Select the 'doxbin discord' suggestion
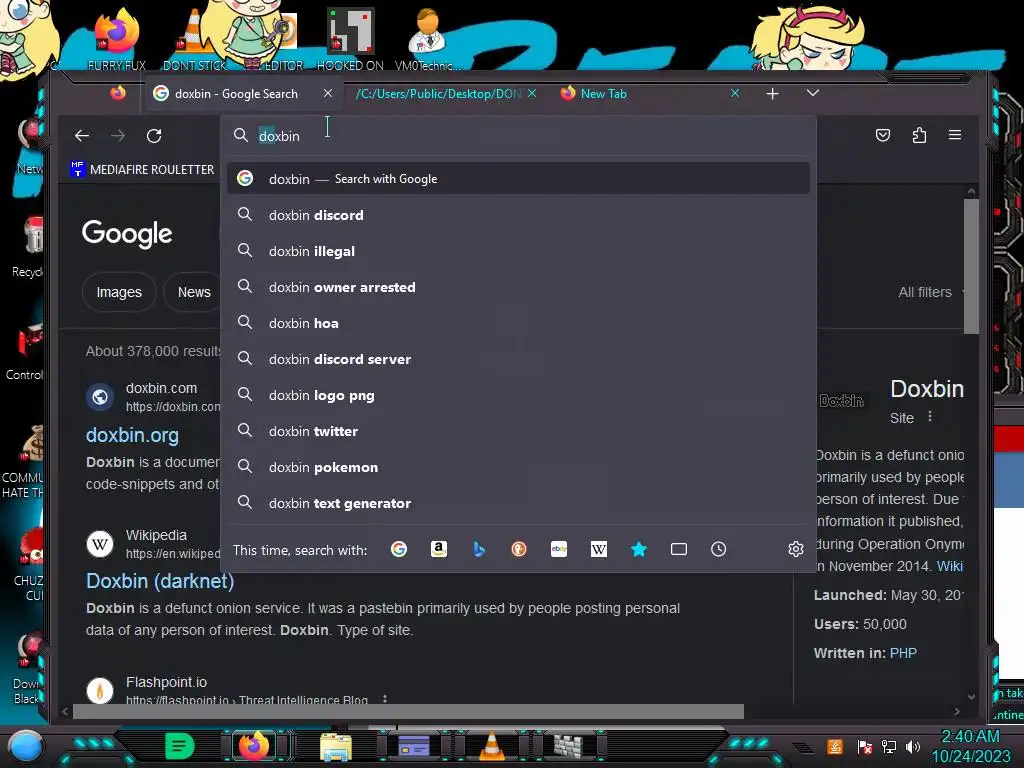The image size is (1024, 768). (x=519, y=215)
